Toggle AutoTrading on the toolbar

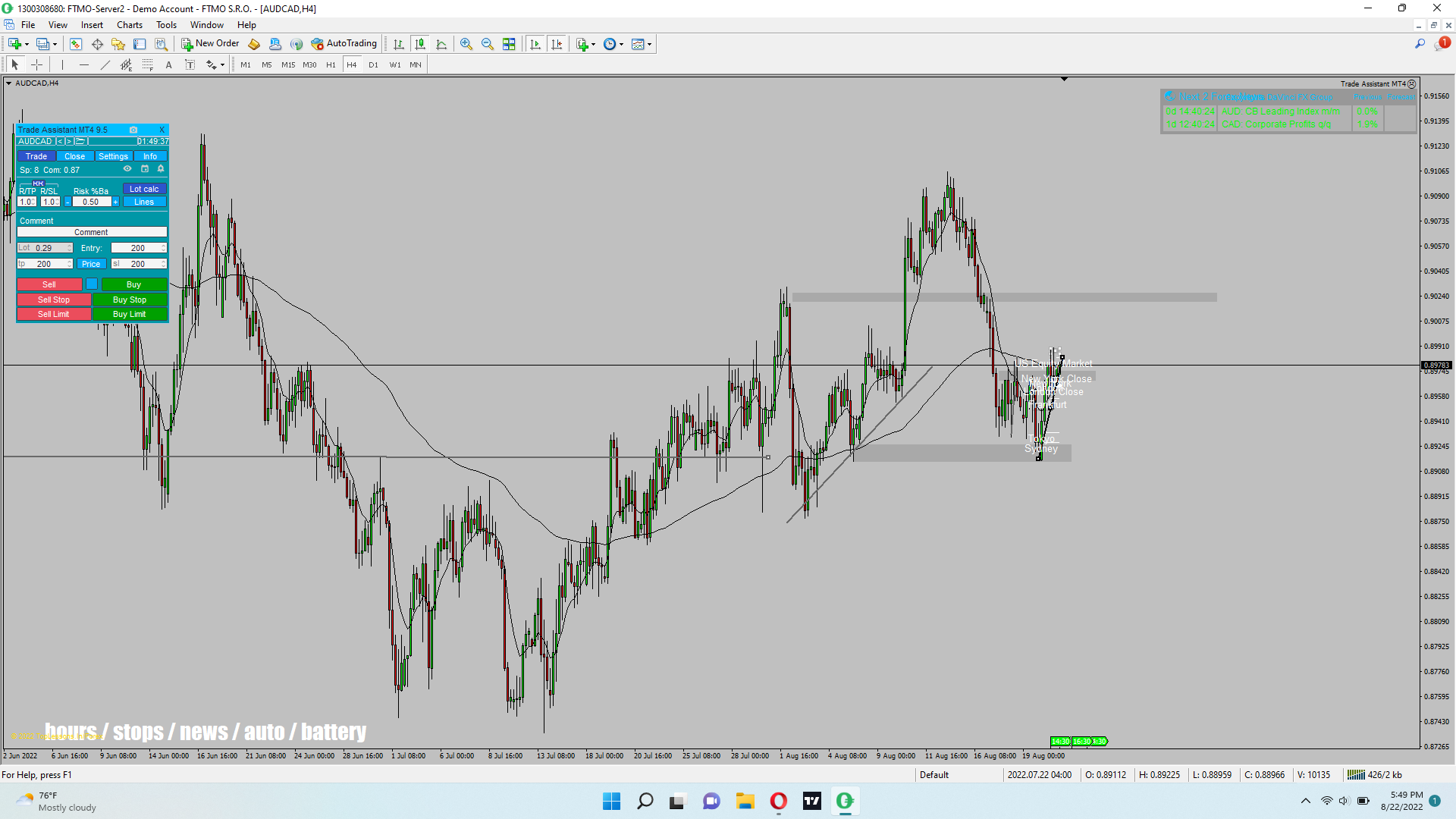click(x=344, y=44)
